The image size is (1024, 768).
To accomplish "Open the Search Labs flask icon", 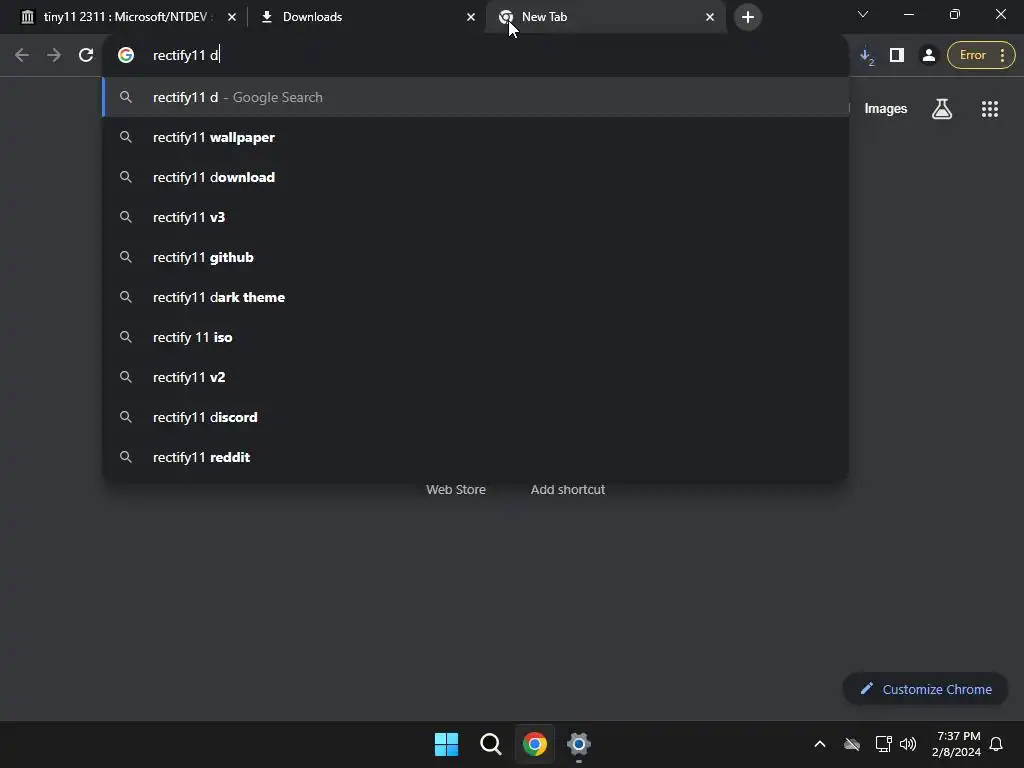I will 942,109.
